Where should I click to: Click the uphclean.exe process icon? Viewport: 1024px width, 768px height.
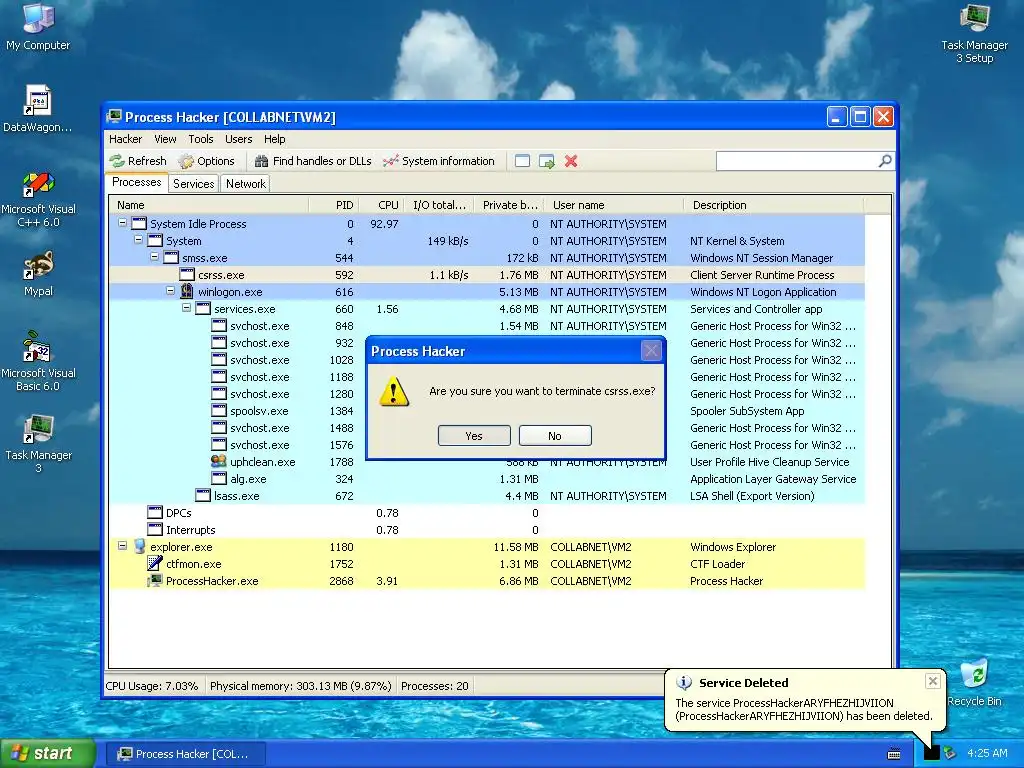tap(219, 461)
